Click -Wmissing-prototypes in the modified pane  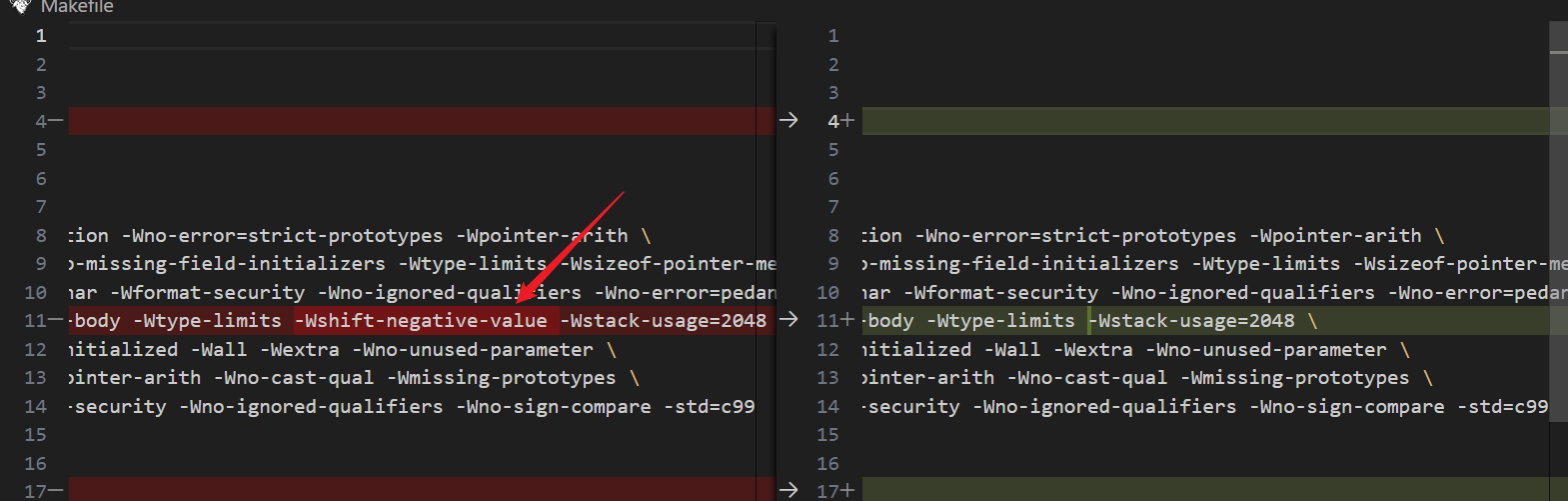point(1295,377)
